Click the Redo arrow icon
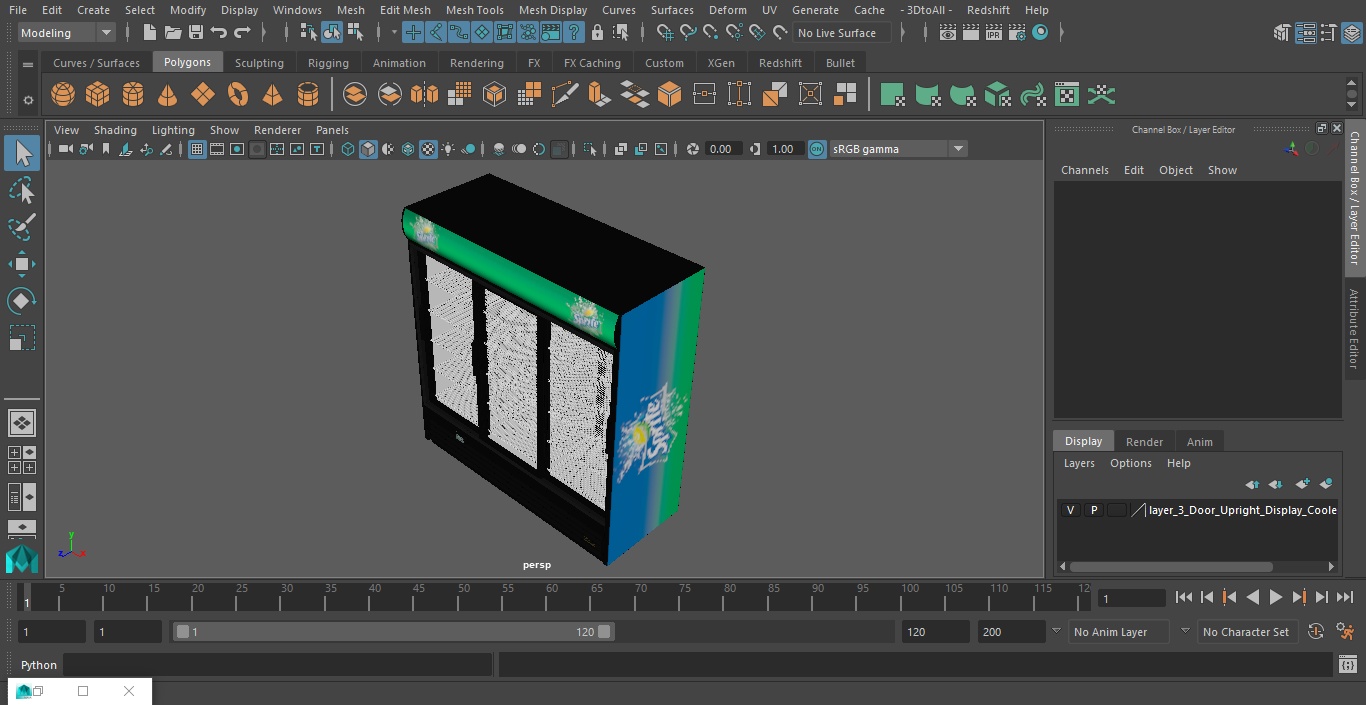Viewport: 1366px width, 705px height. 242,33
